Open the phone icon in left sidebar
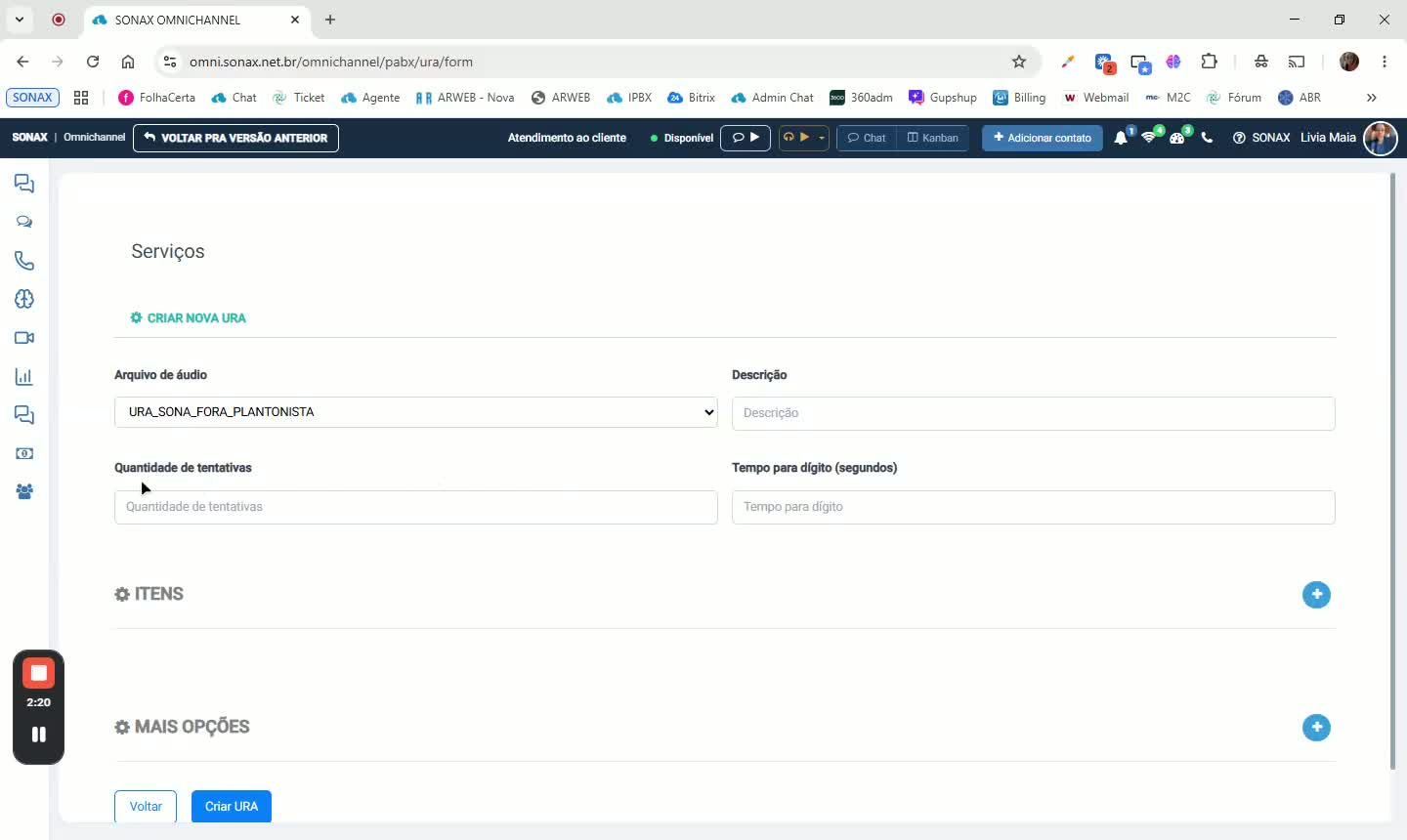This screenshot has width=1407, height=840. (x=24, y=261)
